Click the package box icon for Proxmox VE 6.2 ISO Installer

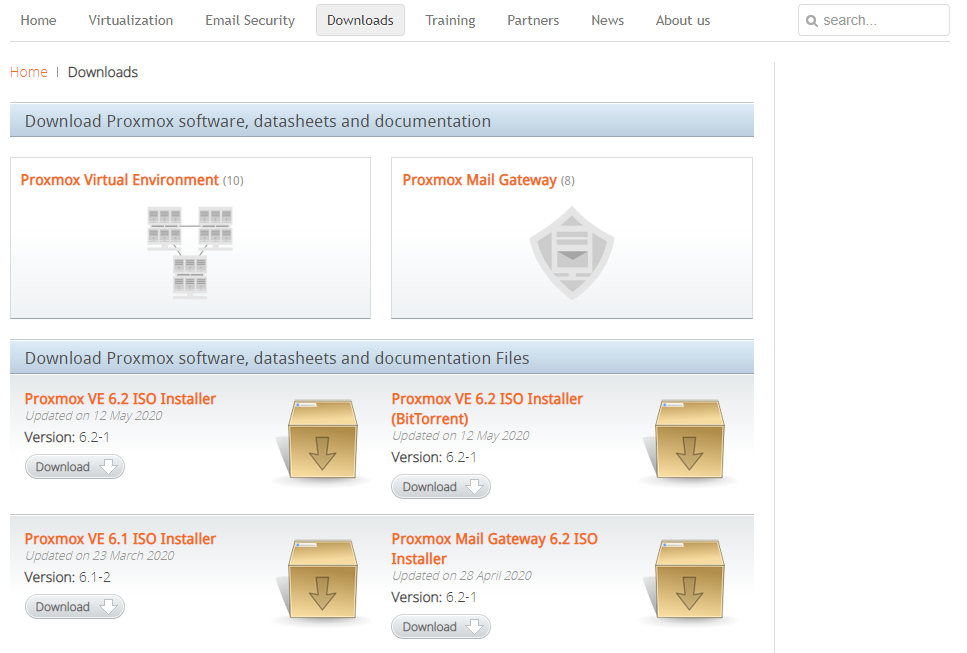(x=323, y=439)
